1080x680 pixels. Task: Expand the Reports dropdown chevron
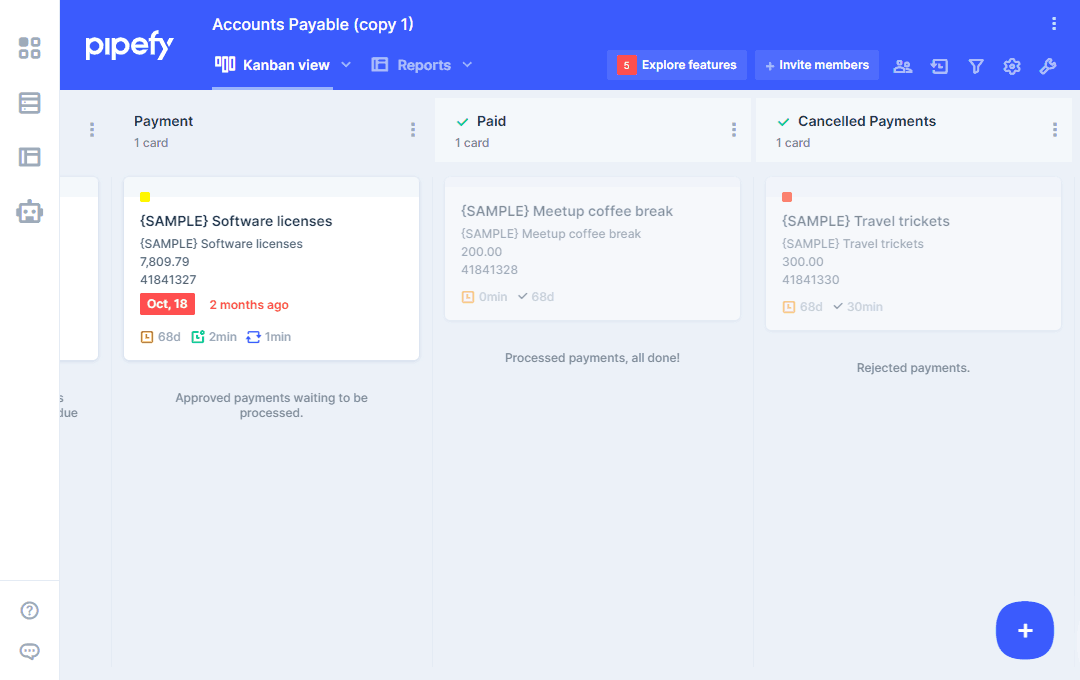pos(467,65)
